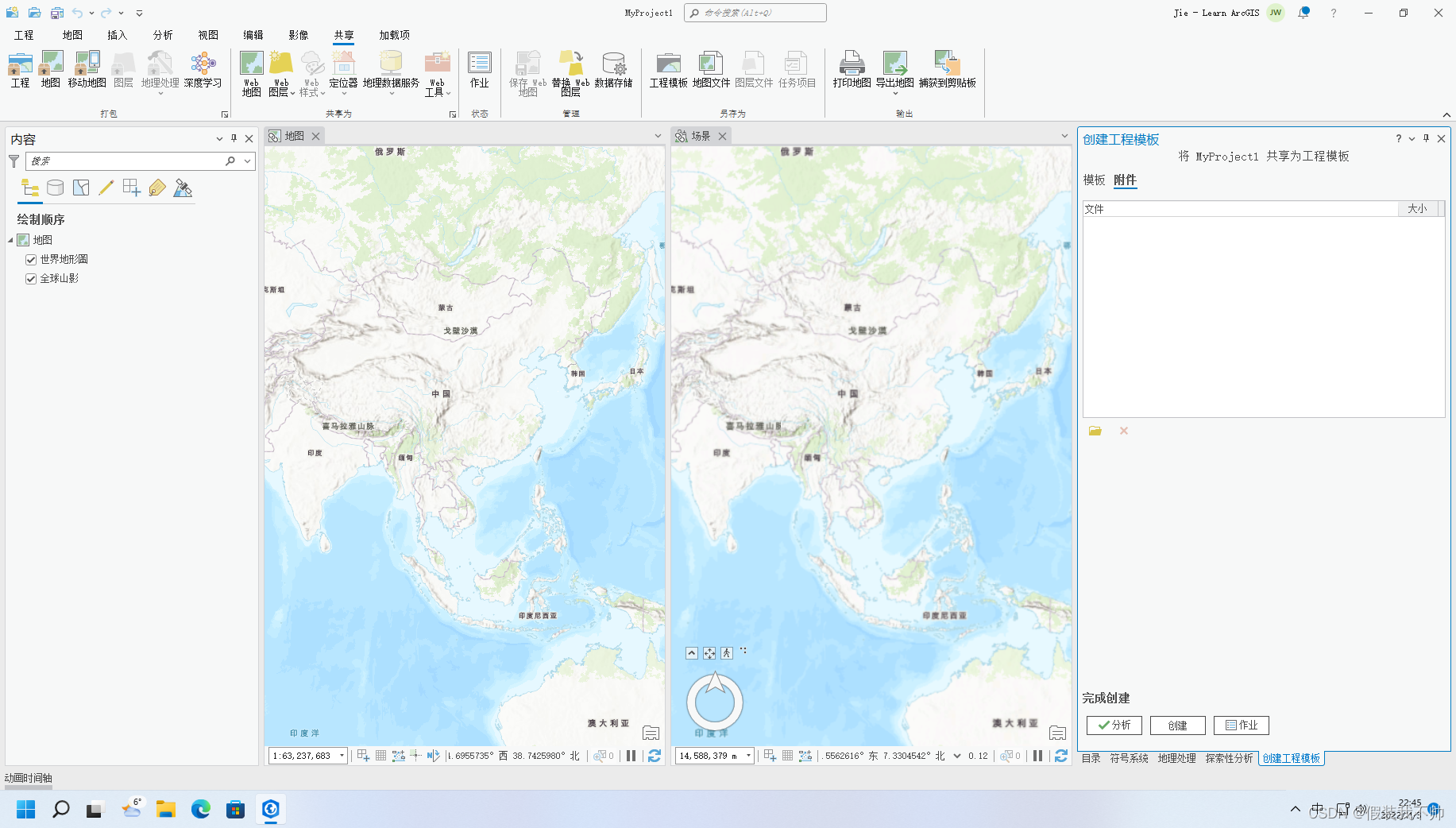Open the 分析 ribbon tab
Viewport: 1456px width, 828px height.
[x=163, y=35]
